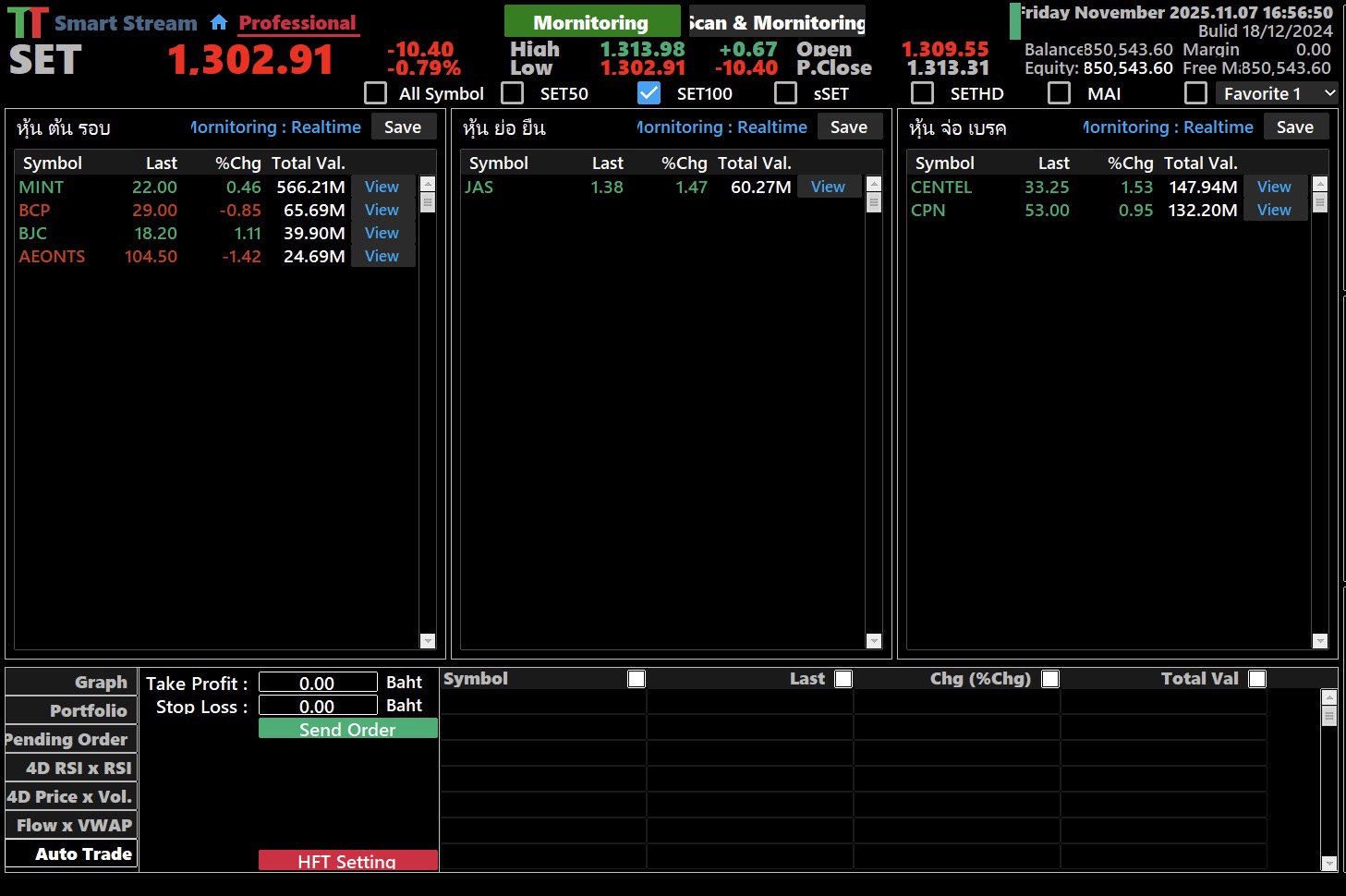Image resolution: width=1346 pixels, height=896 pixels.
Task: Switch to Scan & Mornitoring tab
Action: pyautogui.click(x=777, y=22)
